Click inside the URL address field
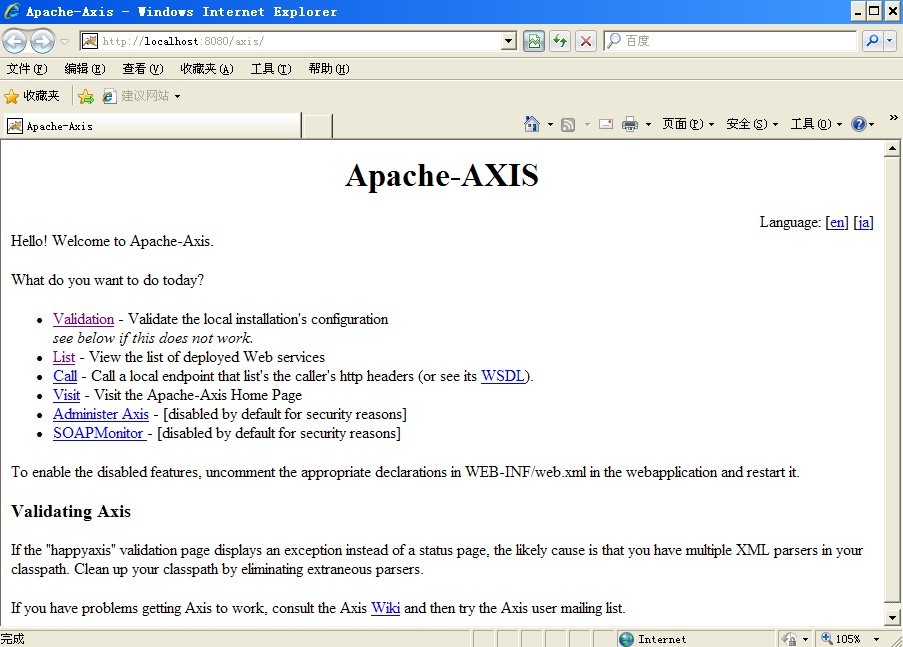 pyautogui.click(x=300, y=40)
